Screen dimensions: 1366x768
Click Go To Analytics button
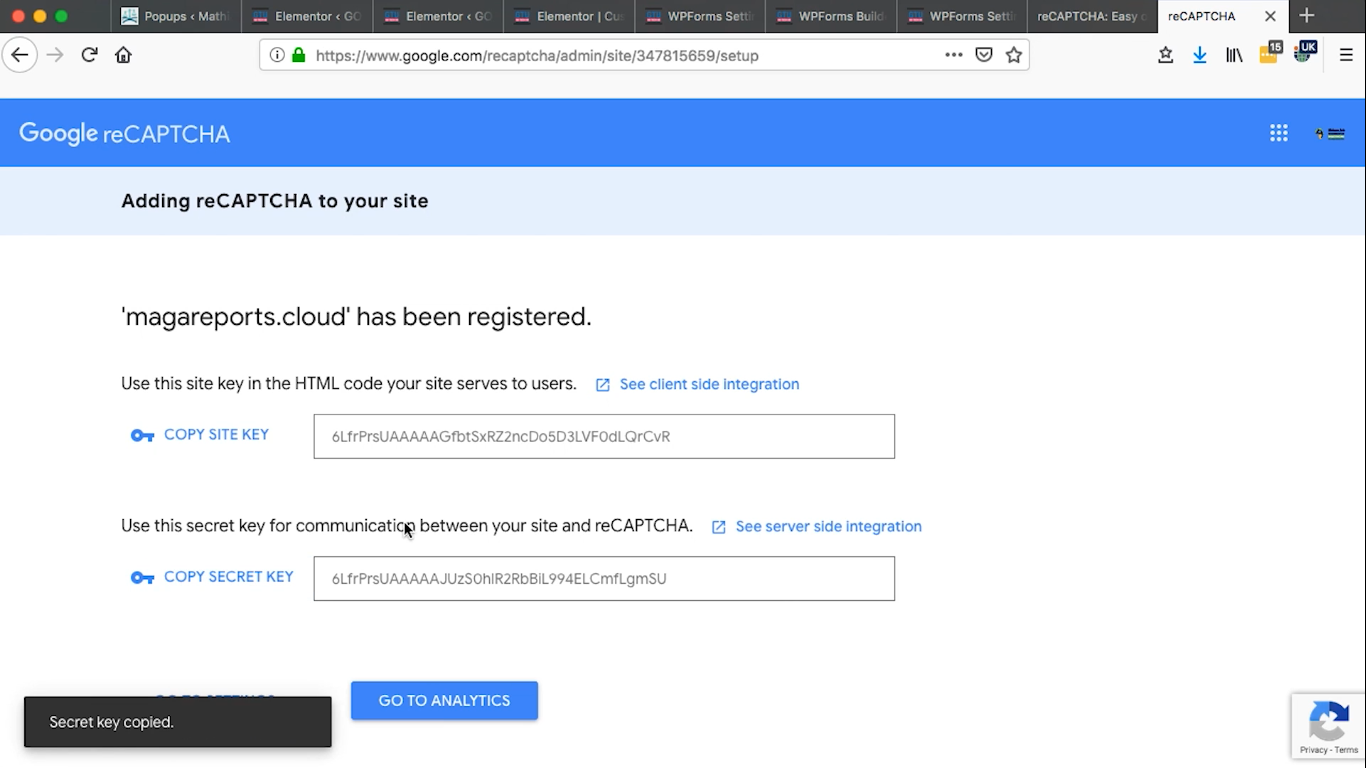click(444, 701)
